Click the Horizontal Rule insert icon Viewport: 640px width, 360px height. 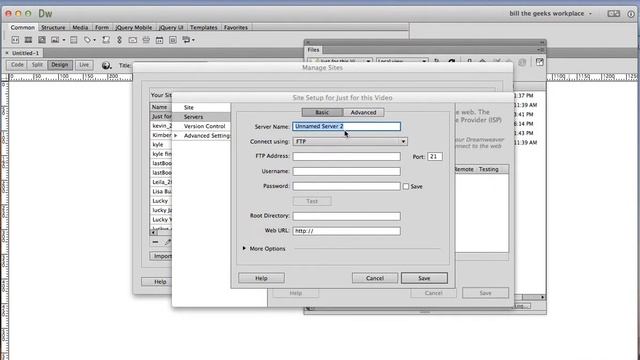point(146,40)
